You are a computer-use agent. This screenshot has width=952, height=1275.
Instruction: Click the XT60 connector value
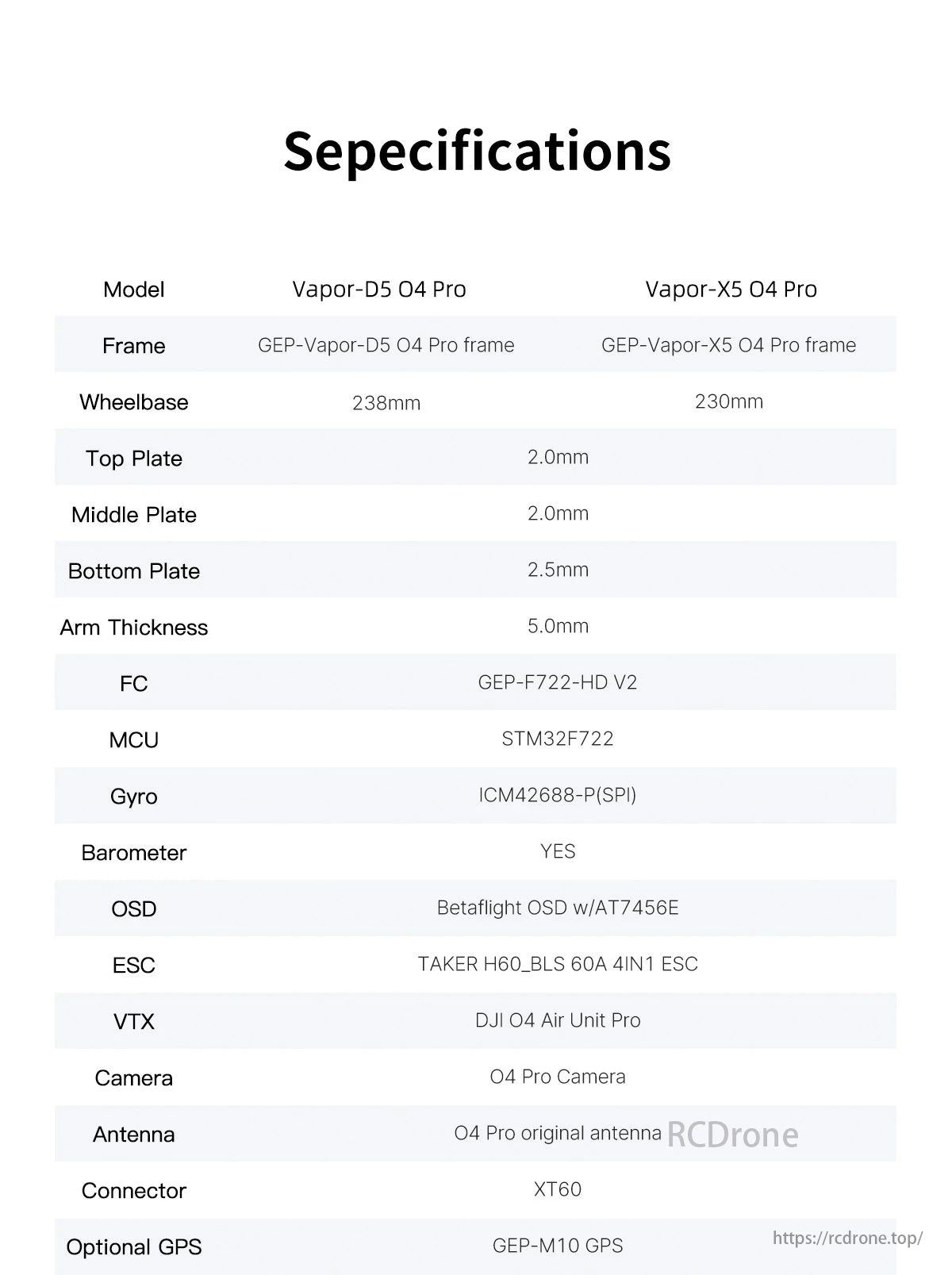[x=558, y=1189]
